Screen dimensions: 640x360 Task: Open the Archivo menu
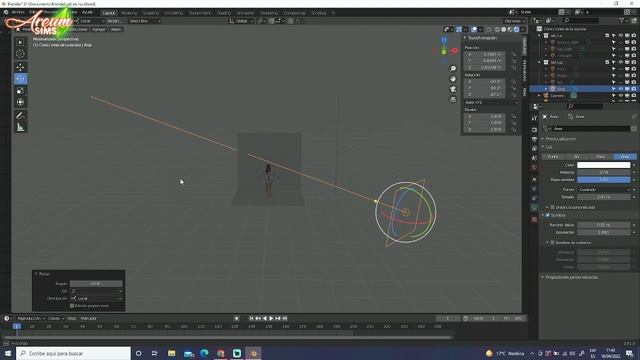(18, 13)
